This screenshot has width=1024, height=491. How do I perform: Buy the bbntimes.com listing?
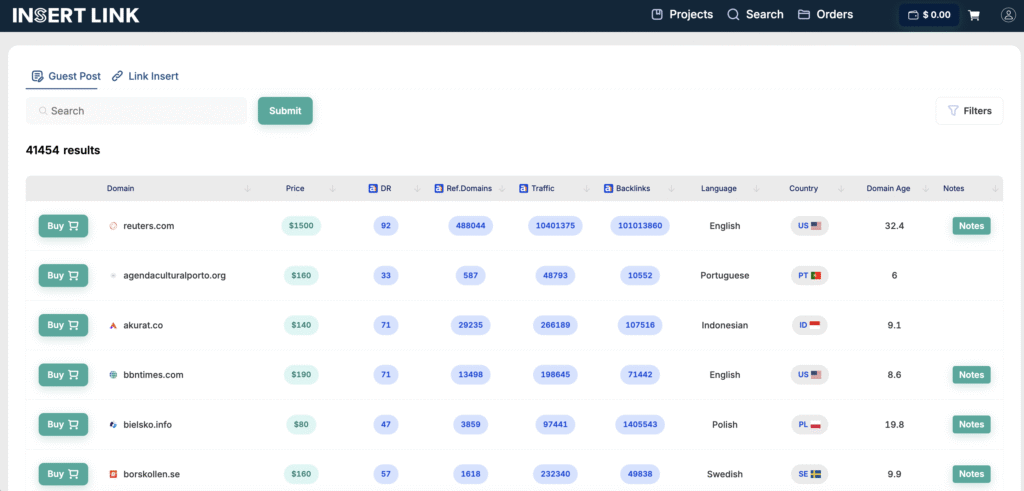coord(63,375)
